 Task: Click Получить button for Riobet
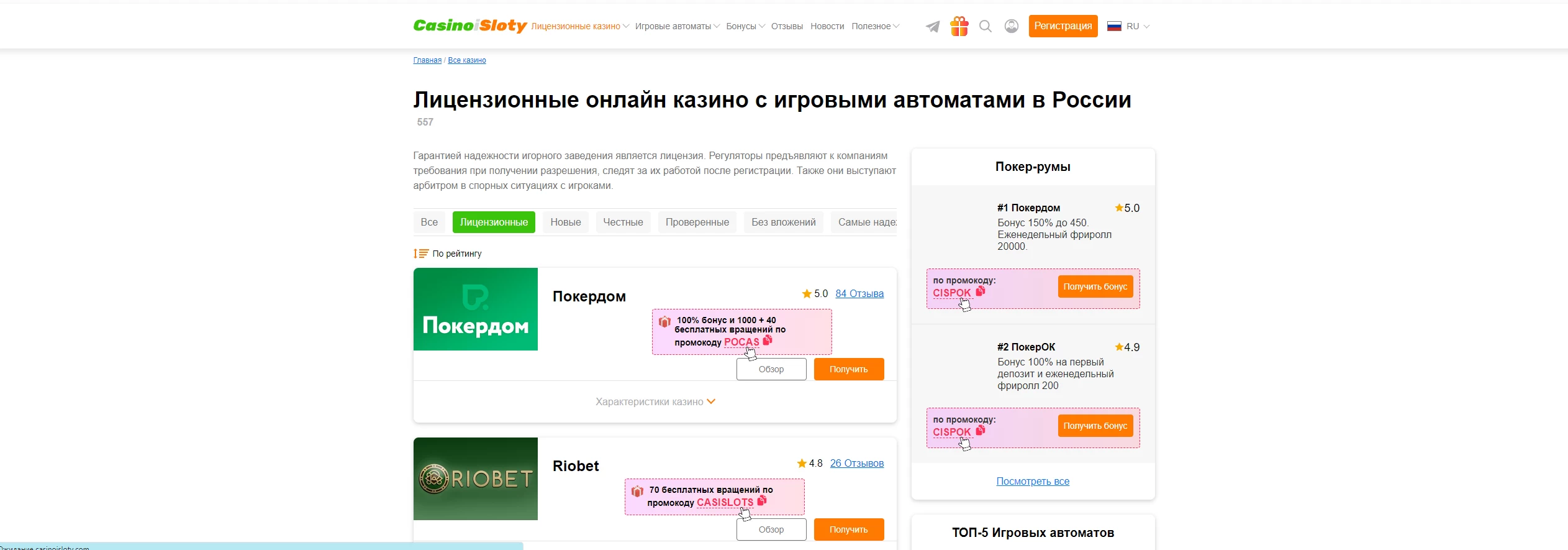(849, 529)
